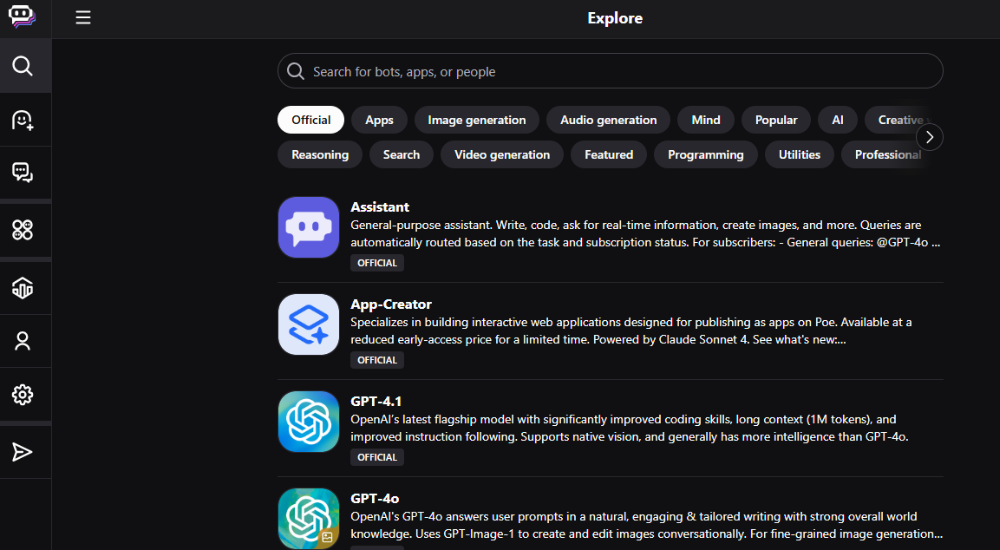This screenshot has height=550, width=1000.
Task: Click the magnifier icon in search bar
Action: click(x=295, y=71)
